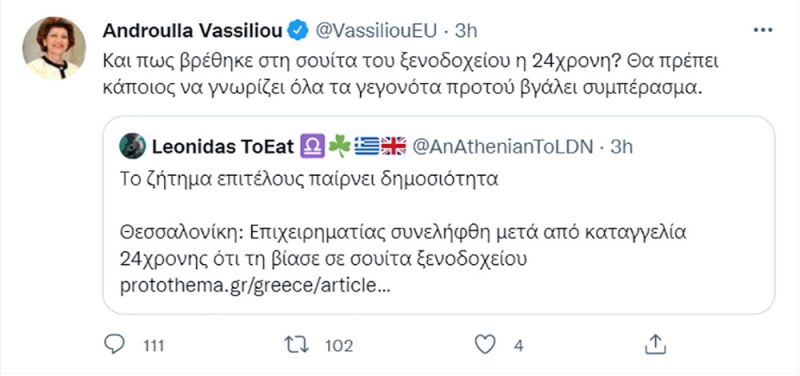Click the shamrock emoji in quoted name
Screen dimensions: 800x376
(340, 147)
